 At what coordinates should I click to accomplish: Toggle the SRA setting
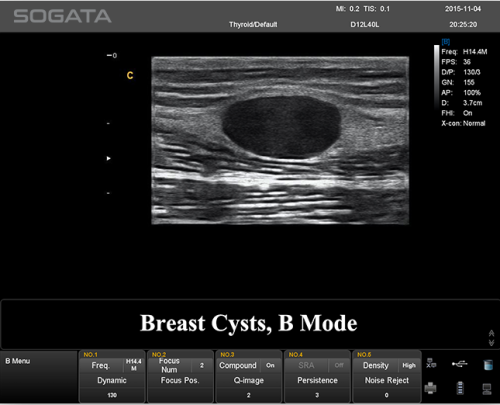click(x=306, y=365)
